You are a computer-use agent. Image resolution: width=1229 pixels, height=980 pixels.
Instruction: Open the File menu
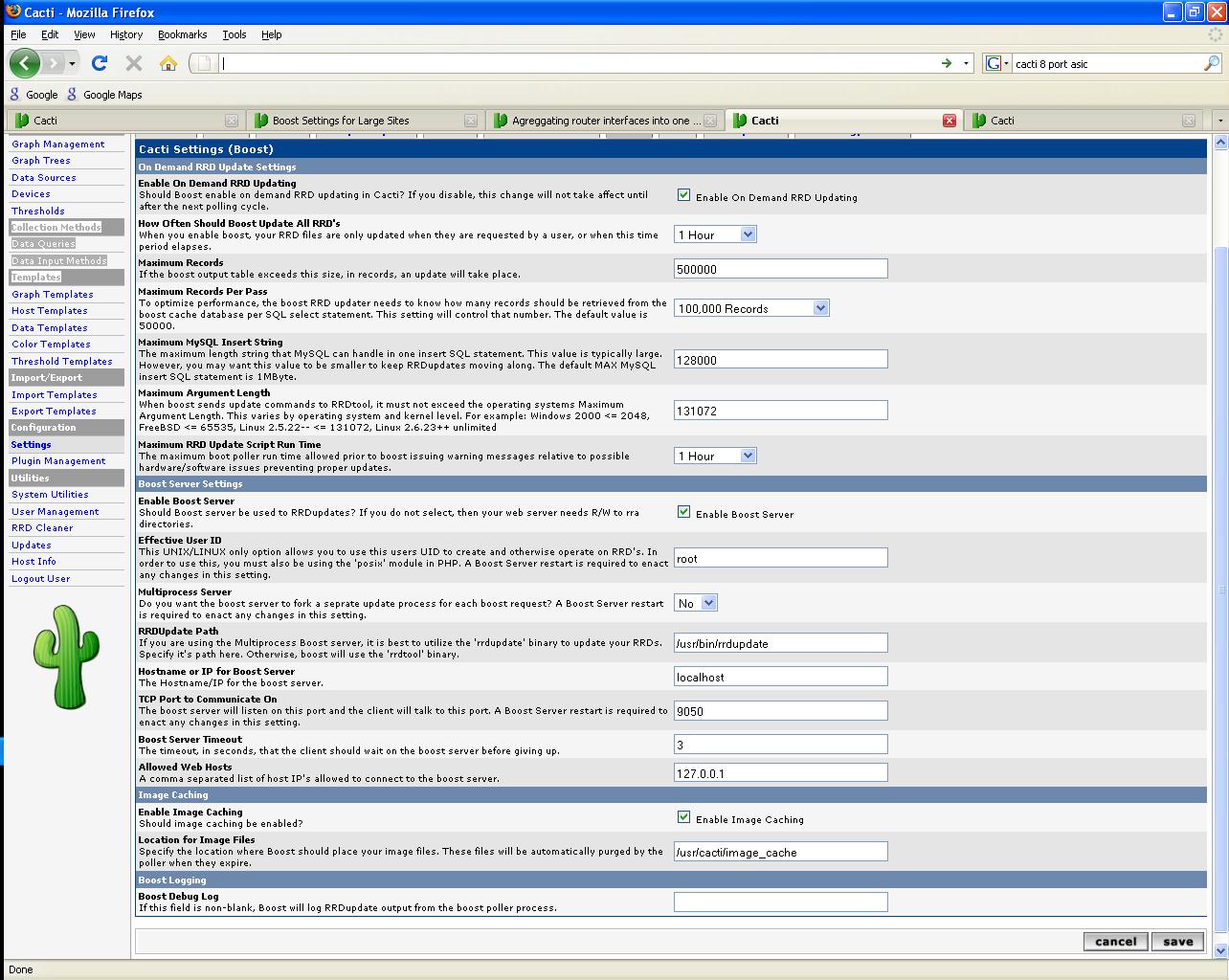click(x=18, y=34)
